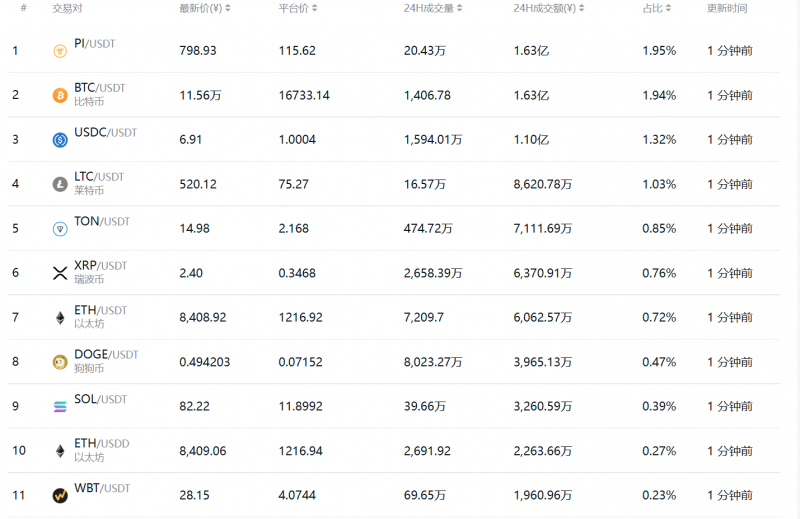Click the Solana logo icon

60,406
